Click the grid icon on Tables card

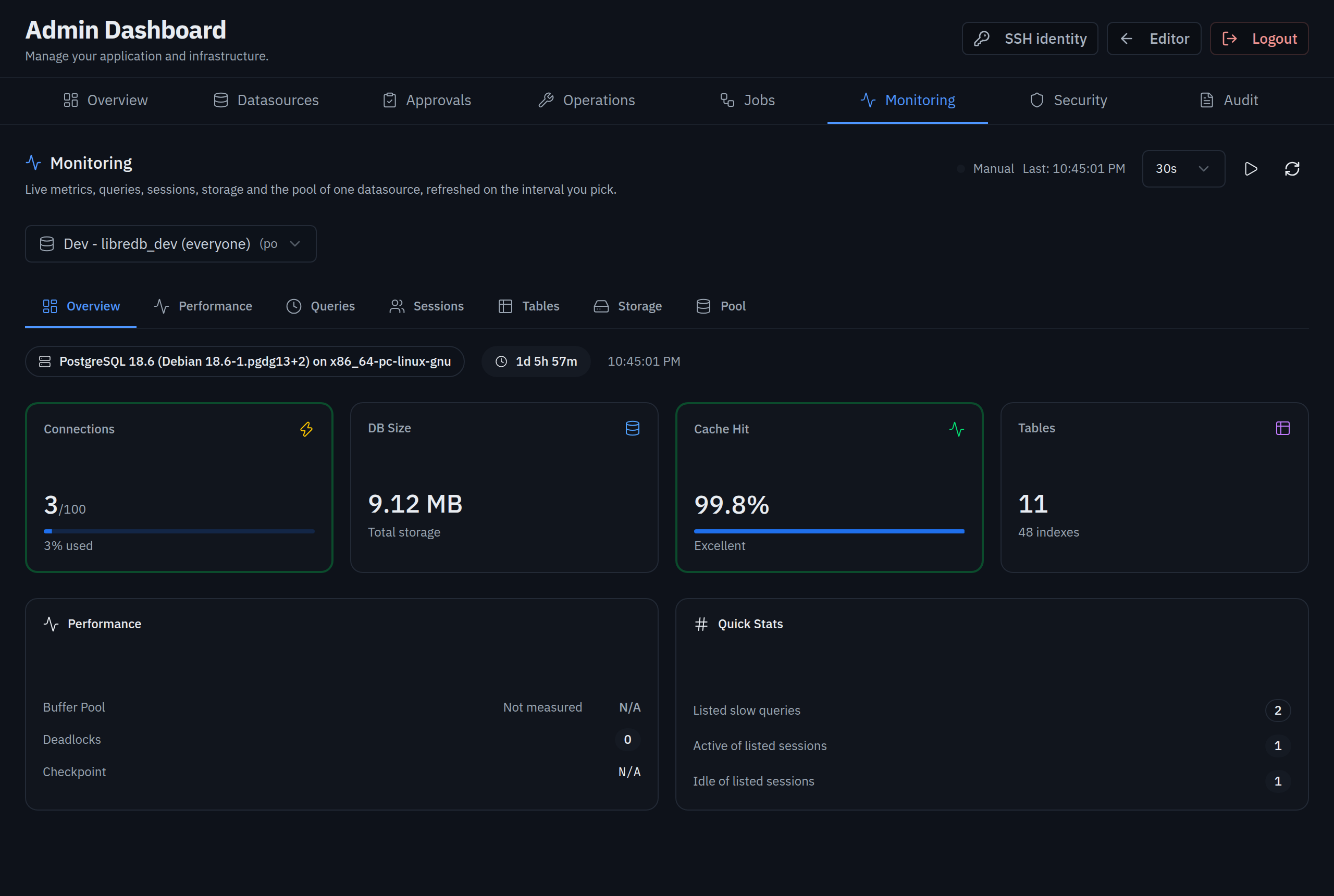click(1282, 428)
